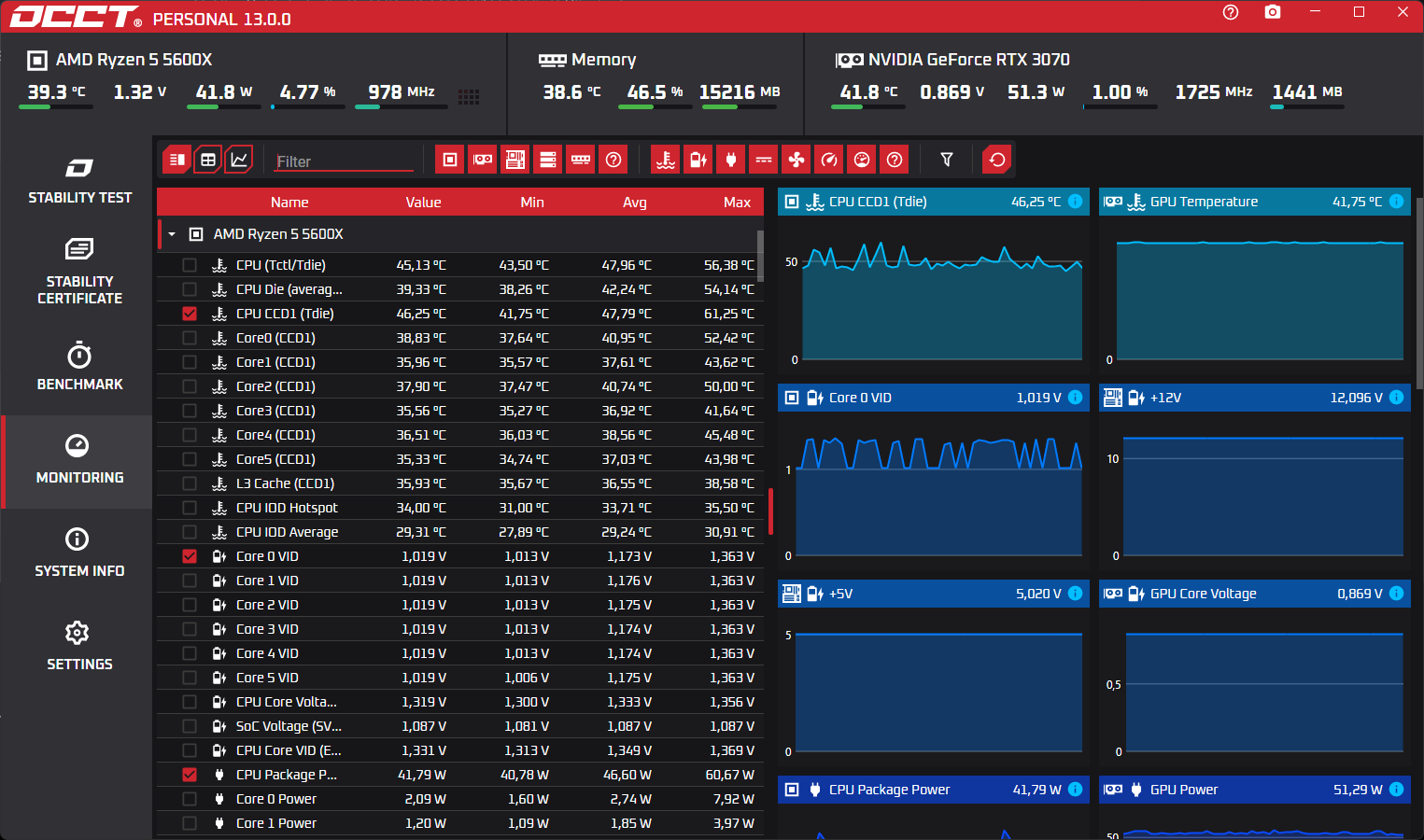Uncheck the CPU CCD1 (Tdie) checkbox
The width and height of the screenshot is (1424, 840).
190,314
